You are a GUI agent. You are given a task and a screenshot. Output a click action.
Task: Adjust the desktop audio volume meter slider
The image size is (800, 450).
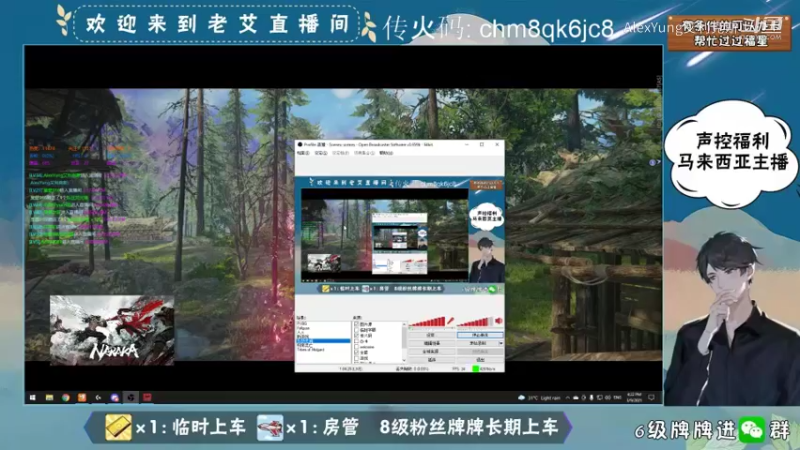[x=475, y=321]
